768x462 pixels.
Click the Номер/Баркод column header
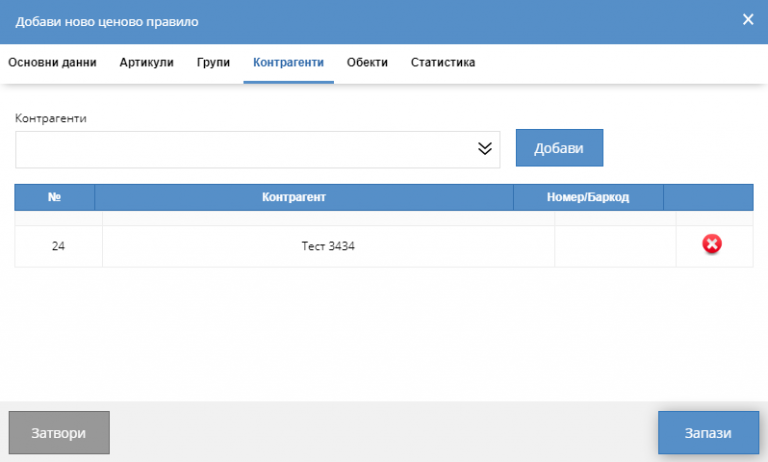pos(588,197)
